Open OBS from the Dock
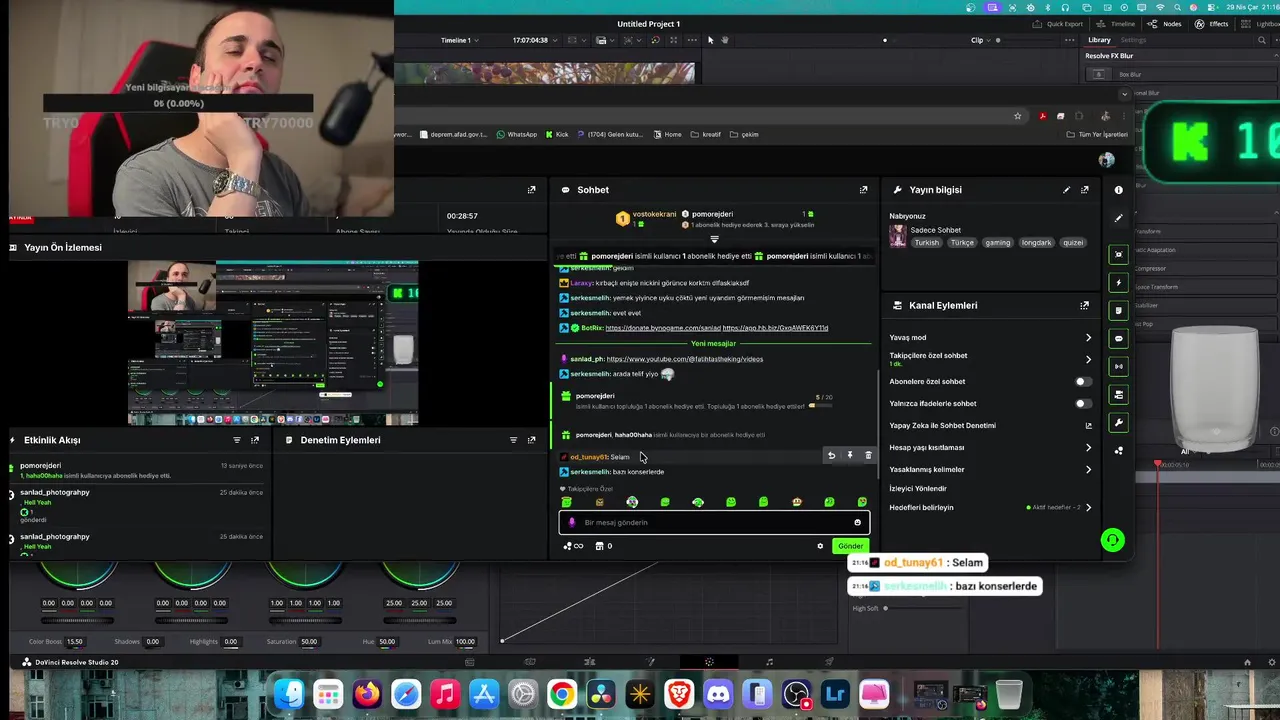 point(797,694)
